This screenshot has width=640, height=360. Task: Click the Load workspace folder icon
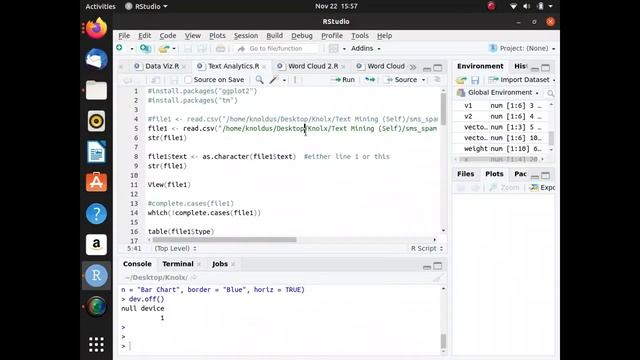[462, 80]
